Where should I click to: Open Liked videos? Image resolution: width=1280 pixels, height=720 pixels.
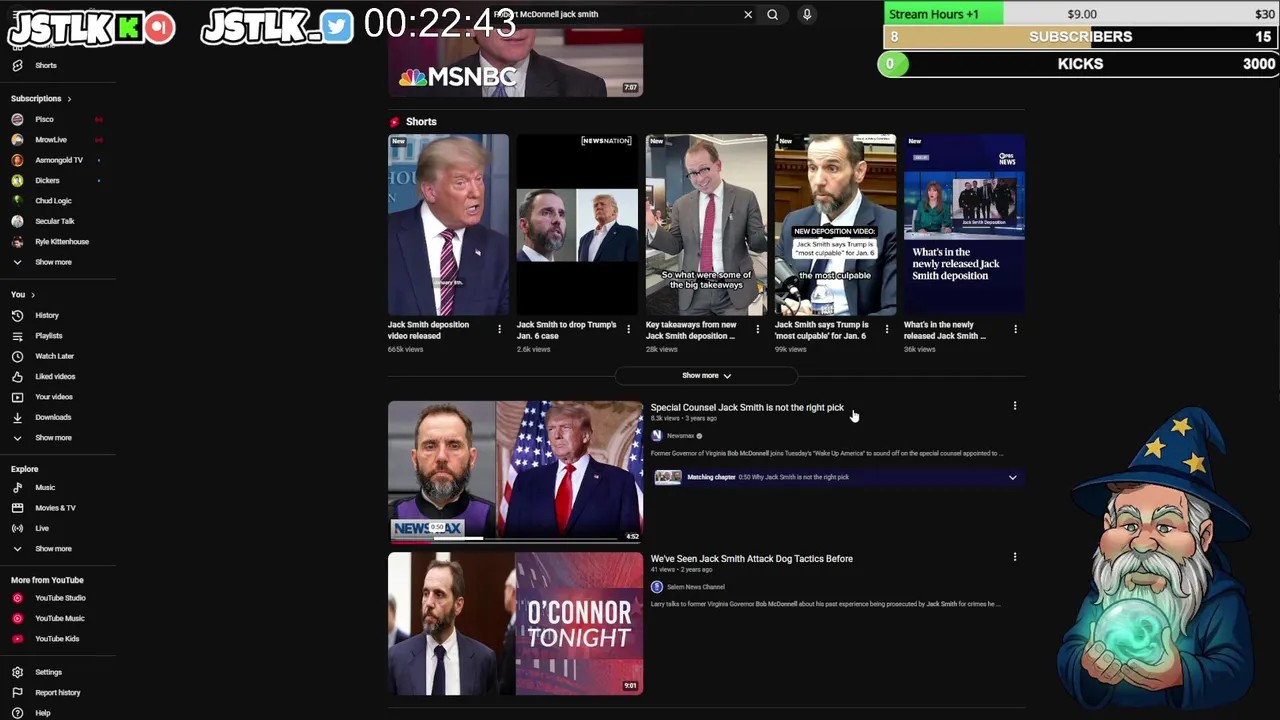click(55, 376)
